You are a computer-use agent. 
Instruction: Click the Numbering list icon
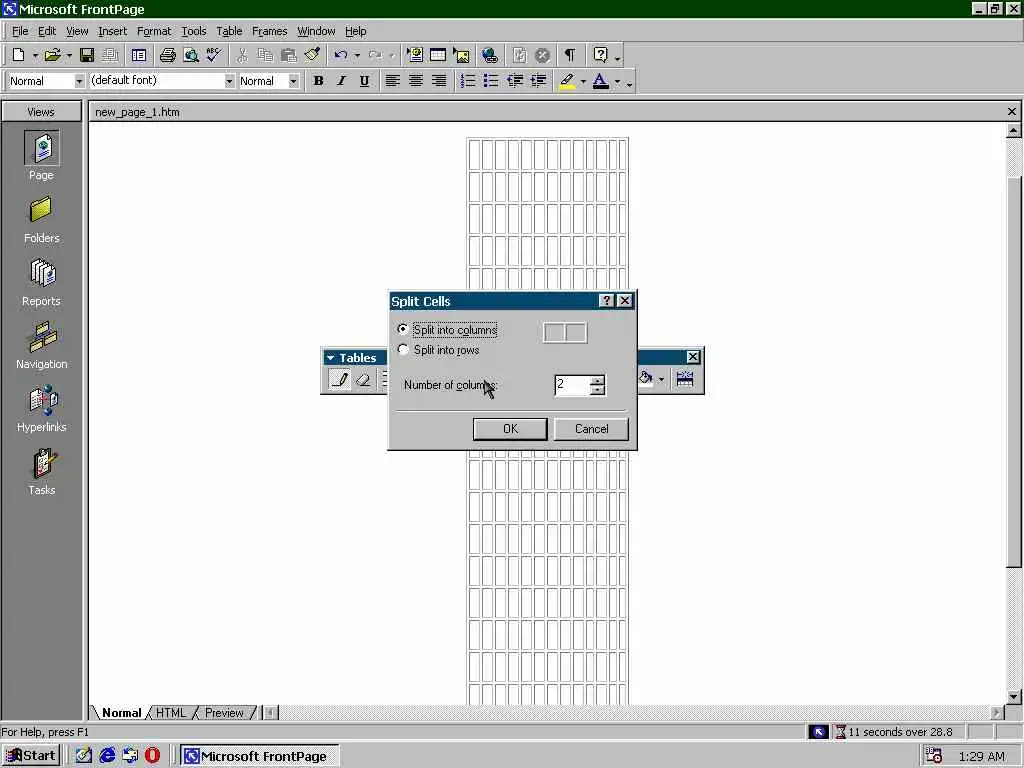[x=468, y=81]
